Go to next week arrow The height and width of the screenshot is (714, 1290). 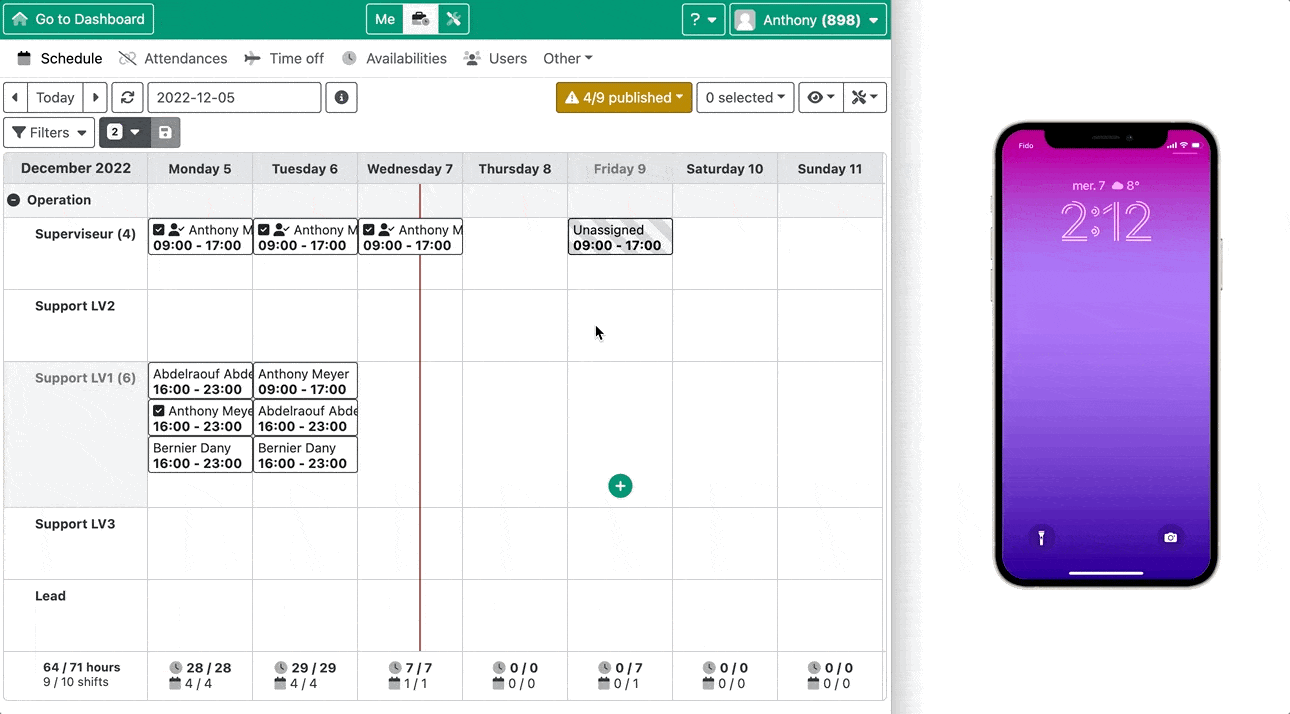pos(95,97)
